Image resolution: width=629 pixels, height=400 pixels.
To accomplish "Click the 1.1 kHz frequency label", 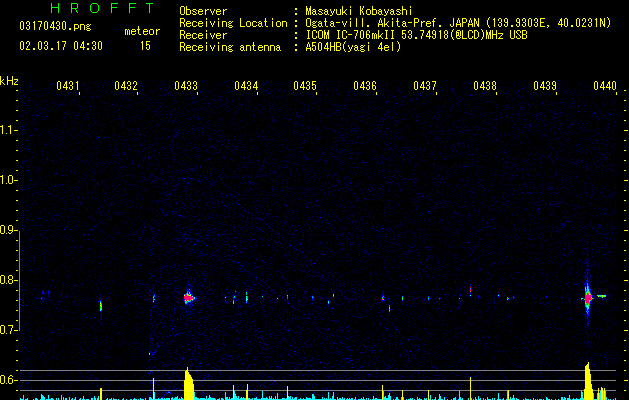I will tap(7, 130).
